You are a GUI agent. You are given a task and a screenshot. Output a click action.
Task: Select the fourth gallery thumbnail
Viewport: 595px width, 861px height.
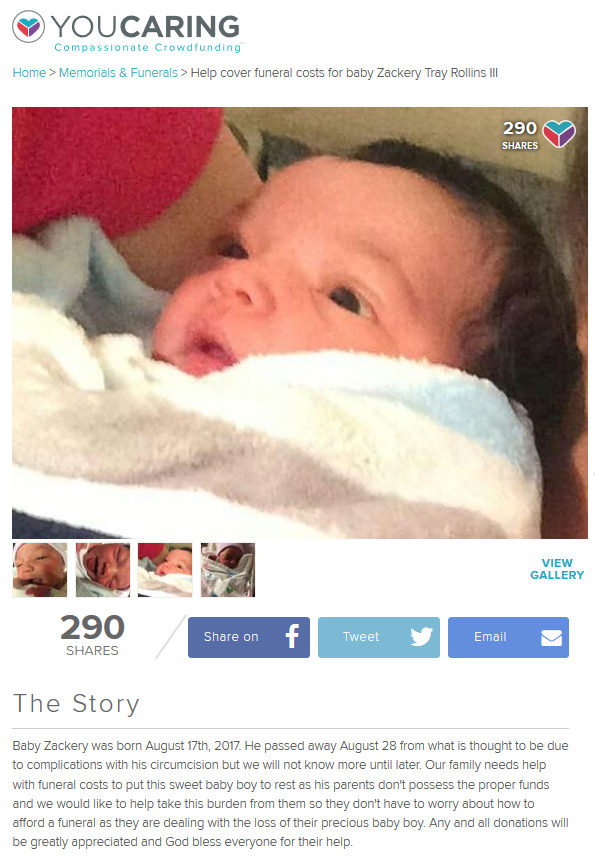(x=228, y=569)
